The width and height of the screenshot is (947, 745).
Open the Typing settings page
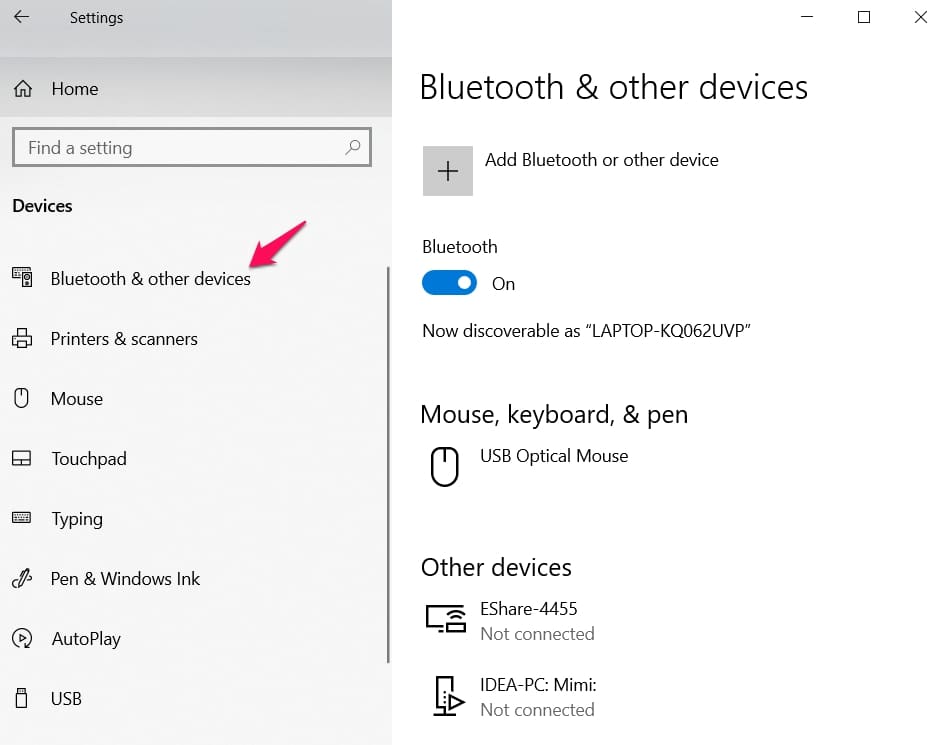point(77,519)
